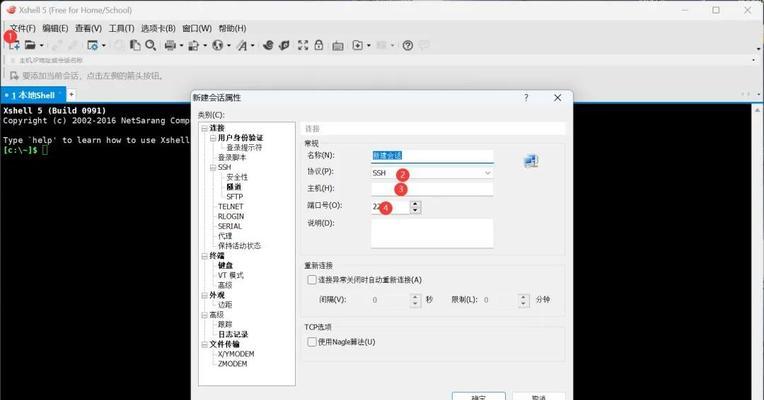Click the '?' help button in dialog title
Image resolution: width=764 pixels, height=400 pixels.
[x=526, y=97]
